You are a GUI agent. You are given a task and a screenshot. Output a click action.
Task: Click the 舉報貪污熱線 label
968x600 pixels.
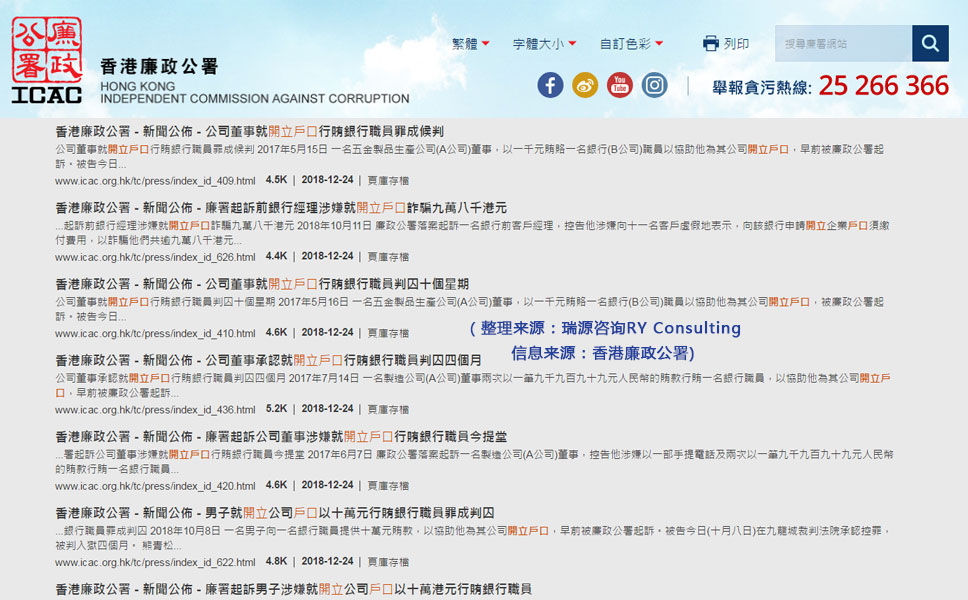tap(762, 88)
